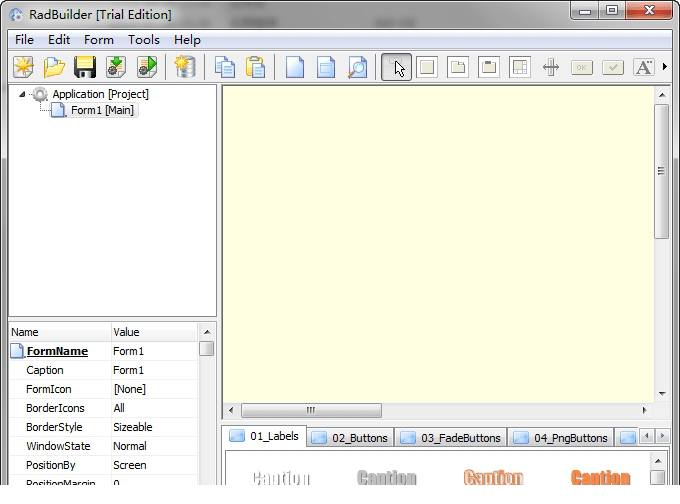
Task: Click the Caption property value field
Action: 155,370
